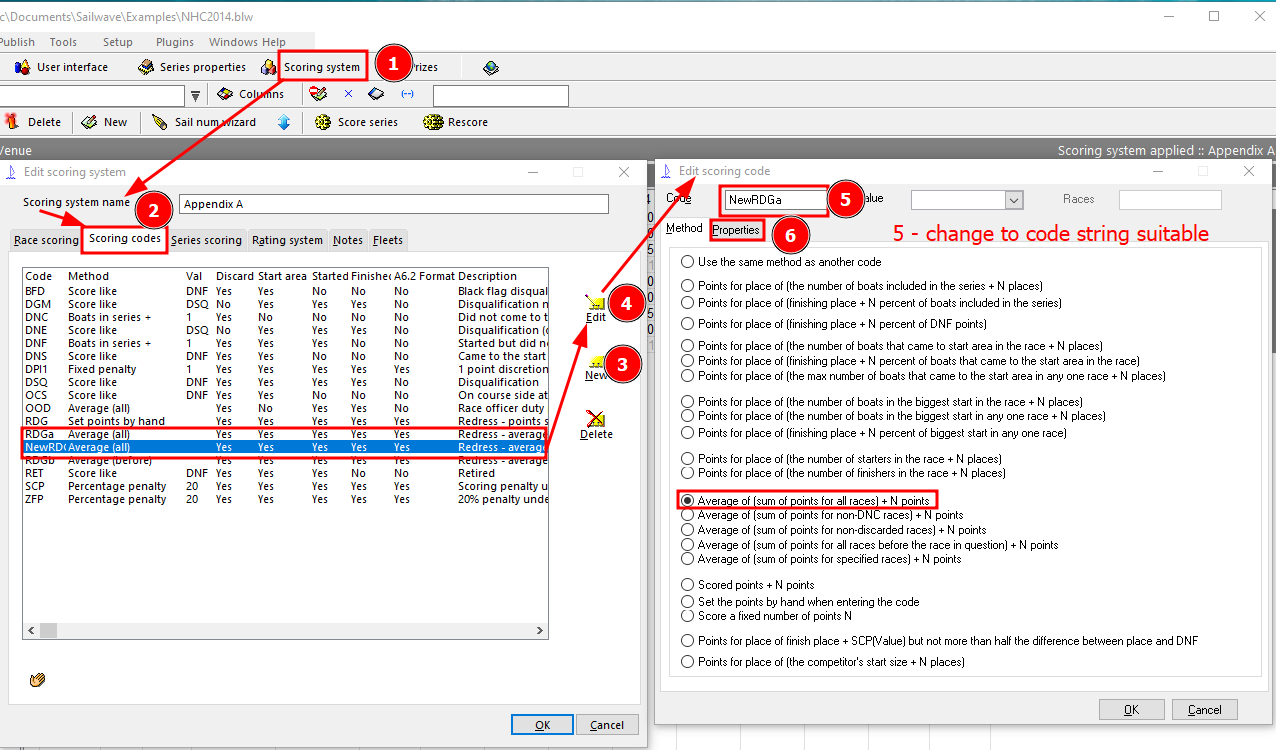1276x750 pixels.
Task: Click the horizontal scrollbar of codes list
Action: point(285,631)
